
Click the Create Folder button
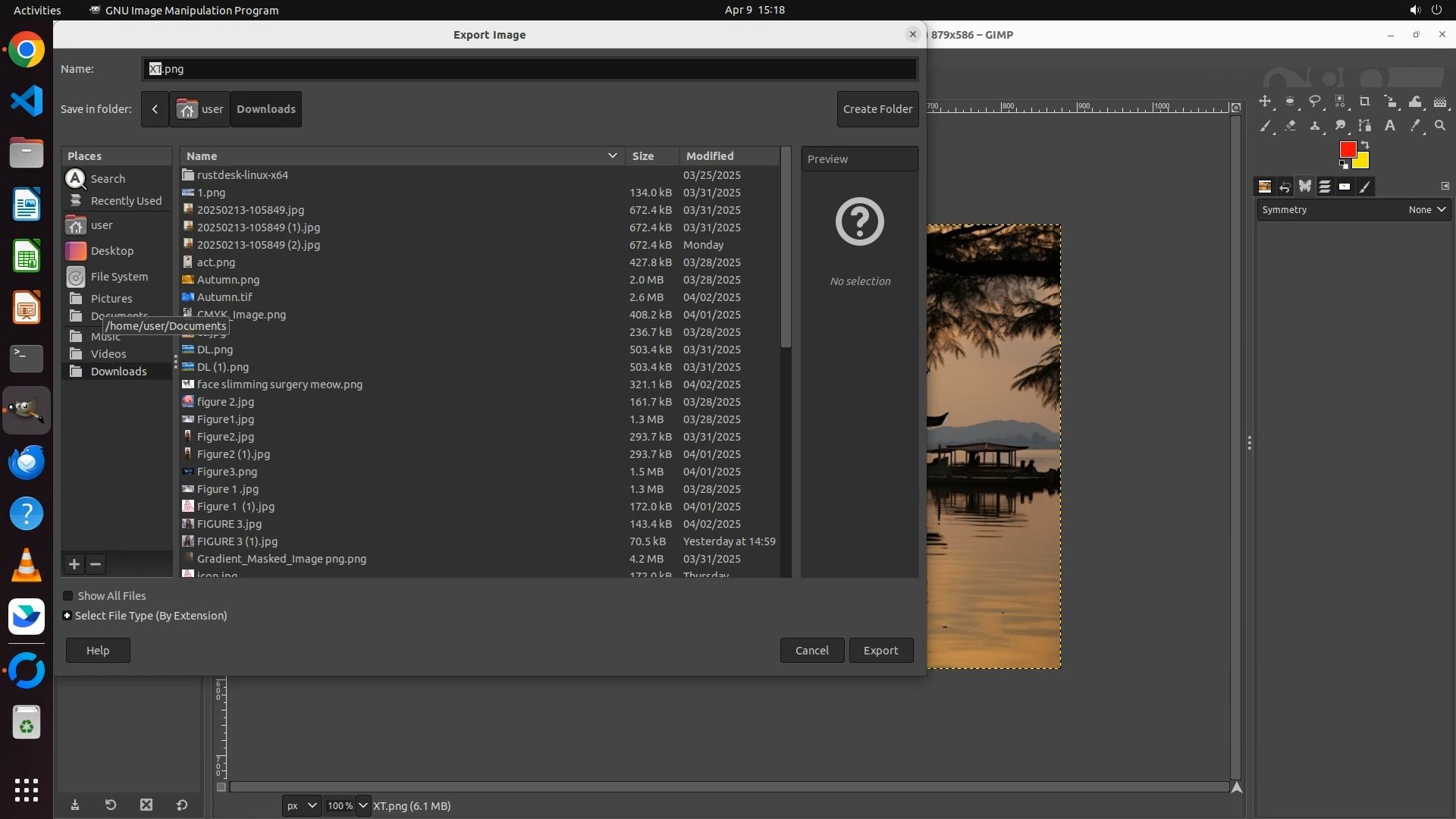coord(877,109)
